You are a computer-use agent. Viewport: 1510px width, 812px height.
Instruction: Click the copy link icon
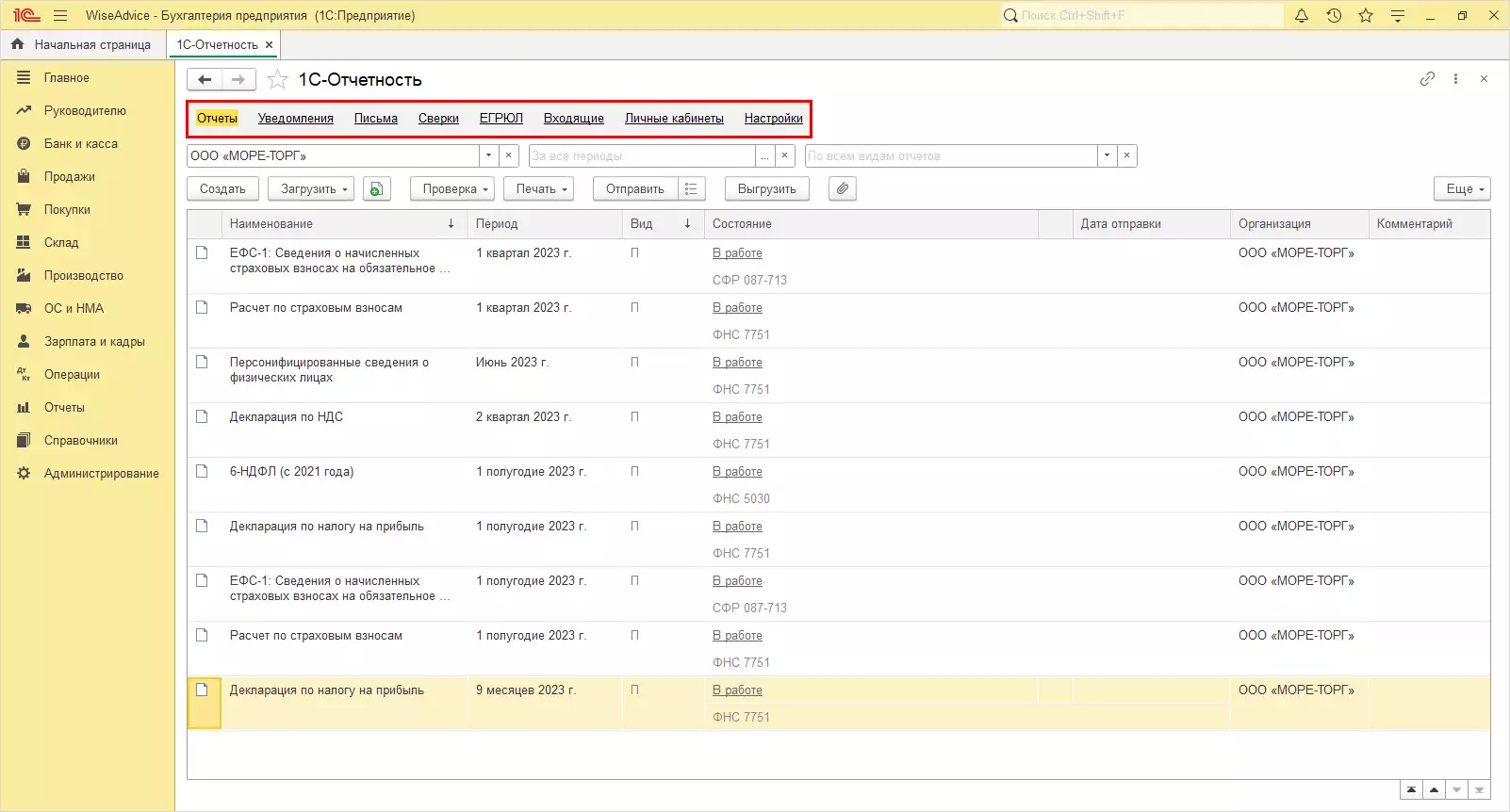point(1427,79)
